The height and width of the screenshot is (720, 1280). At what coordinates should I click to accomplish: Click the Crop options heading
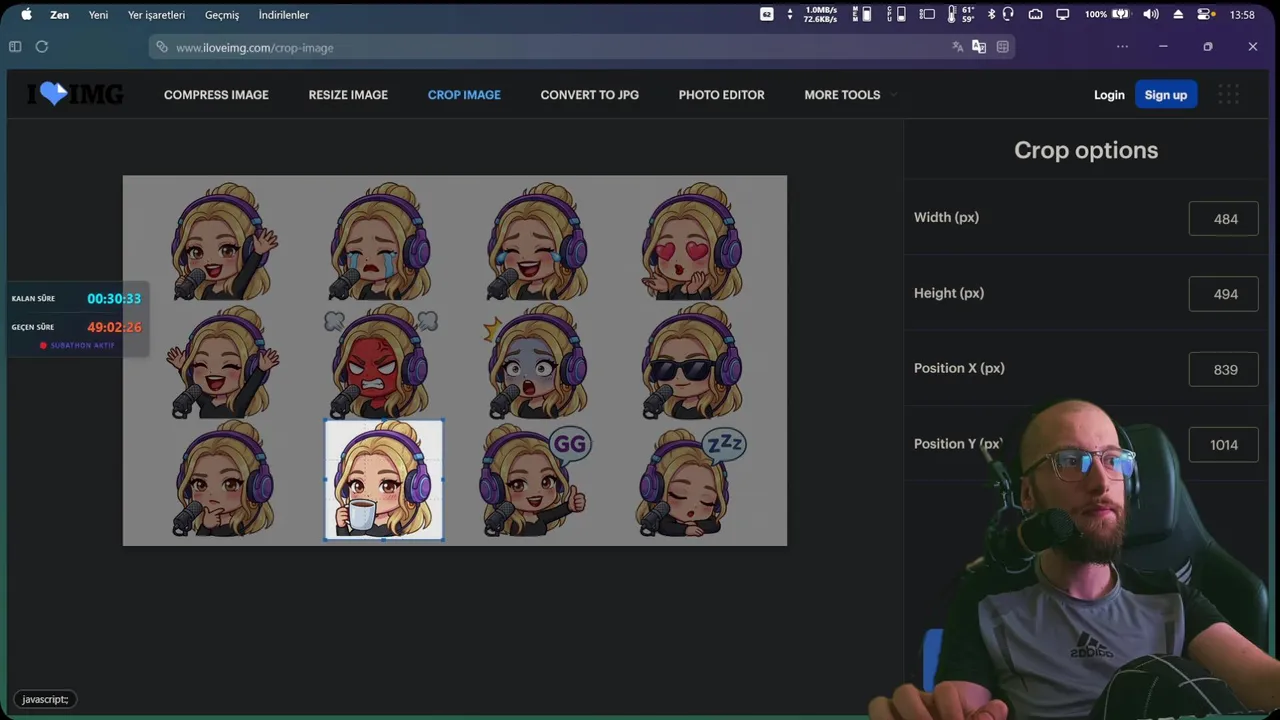point(1086,150)
